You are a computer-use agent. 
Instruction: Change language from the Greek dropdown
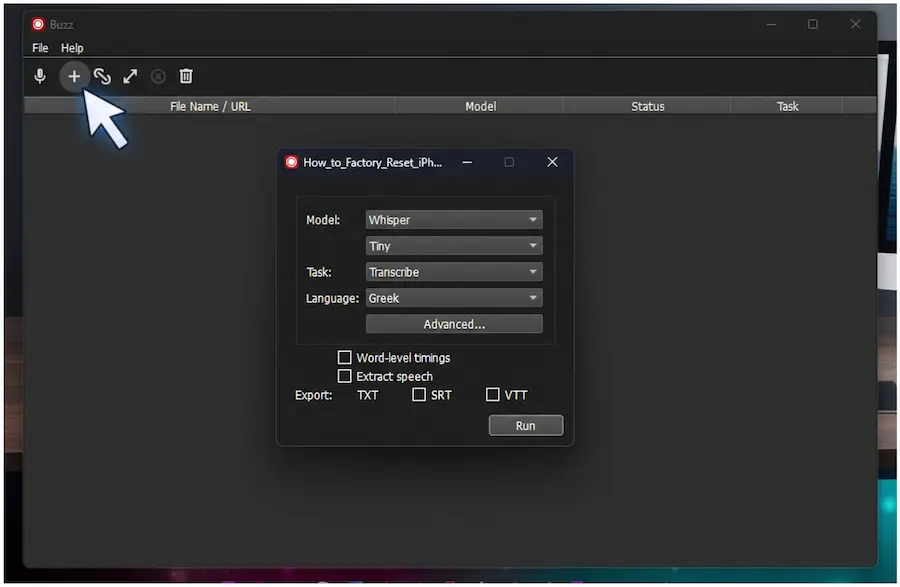454,298
